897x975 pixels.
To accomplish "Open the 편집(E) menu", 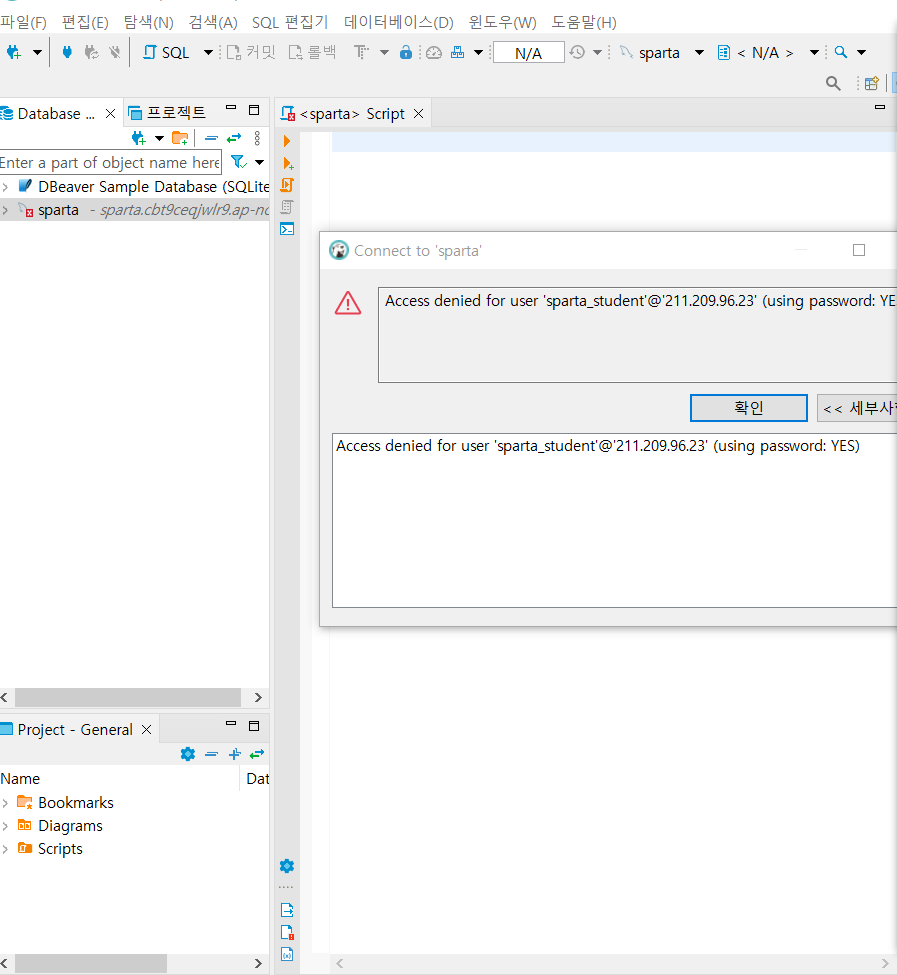I will [x=85, y=22].
